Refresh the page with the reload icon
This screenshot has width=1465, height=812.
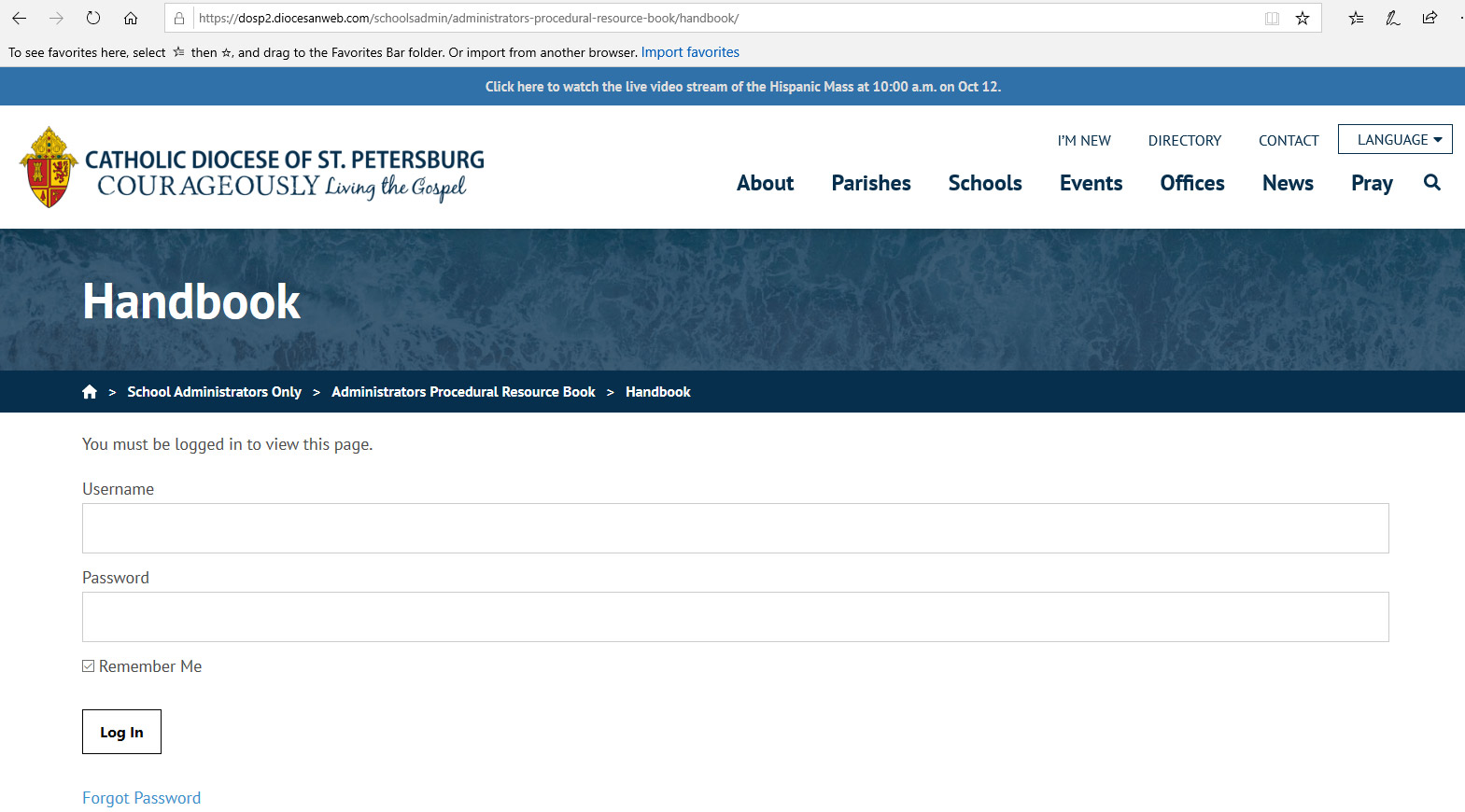93,18
